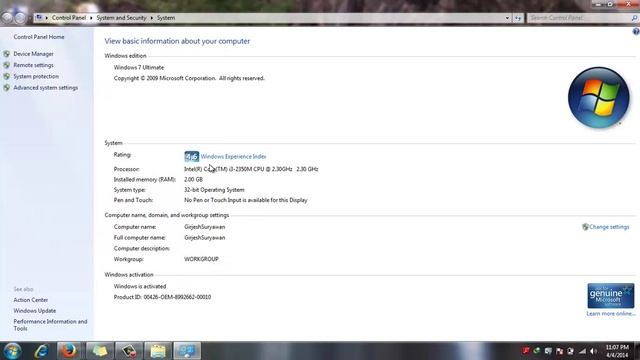
Task: Open Action Center under See also
Action: coord(31,300)
